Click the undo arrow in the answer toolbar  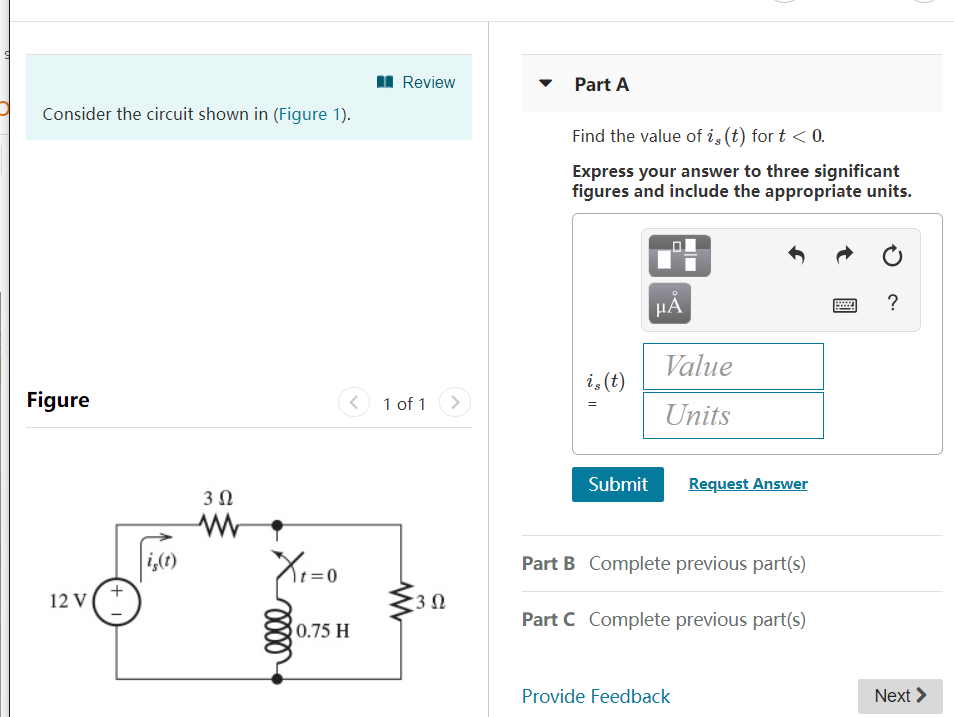[x=796, y=256]
